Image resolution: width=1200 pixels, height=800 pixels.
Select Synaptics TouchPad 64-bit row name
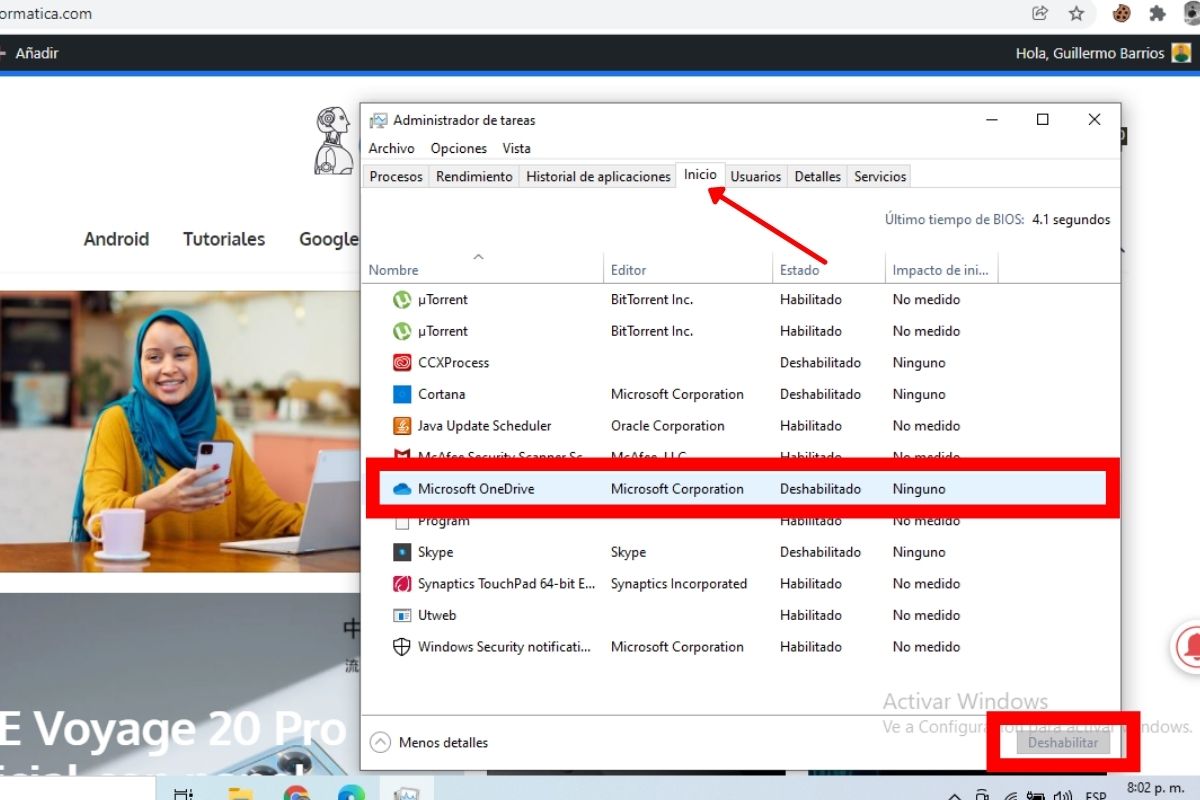506,584
